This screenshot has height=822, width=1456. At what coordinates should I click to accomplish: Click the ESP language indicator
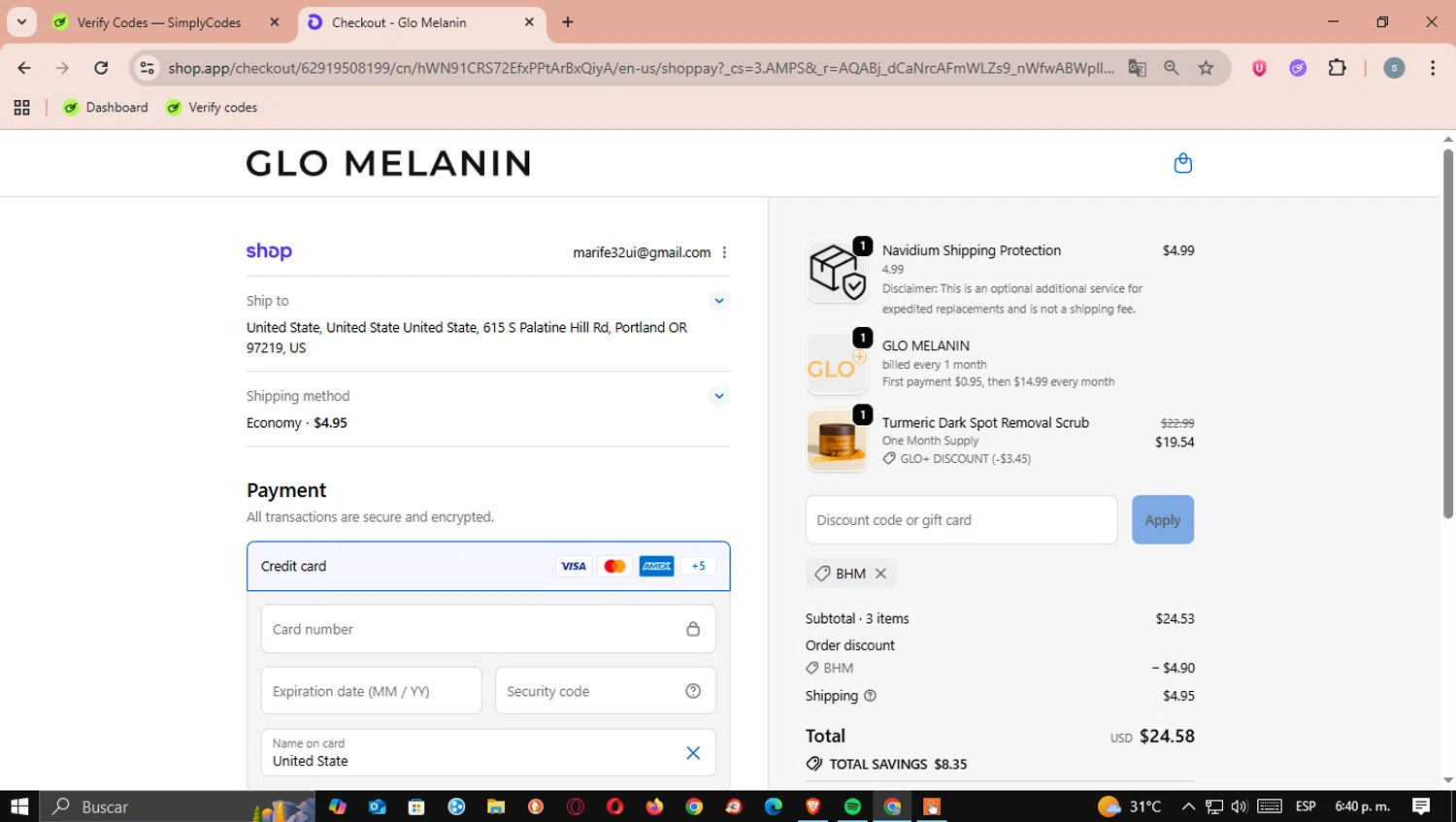click(x=1306, y=806)
